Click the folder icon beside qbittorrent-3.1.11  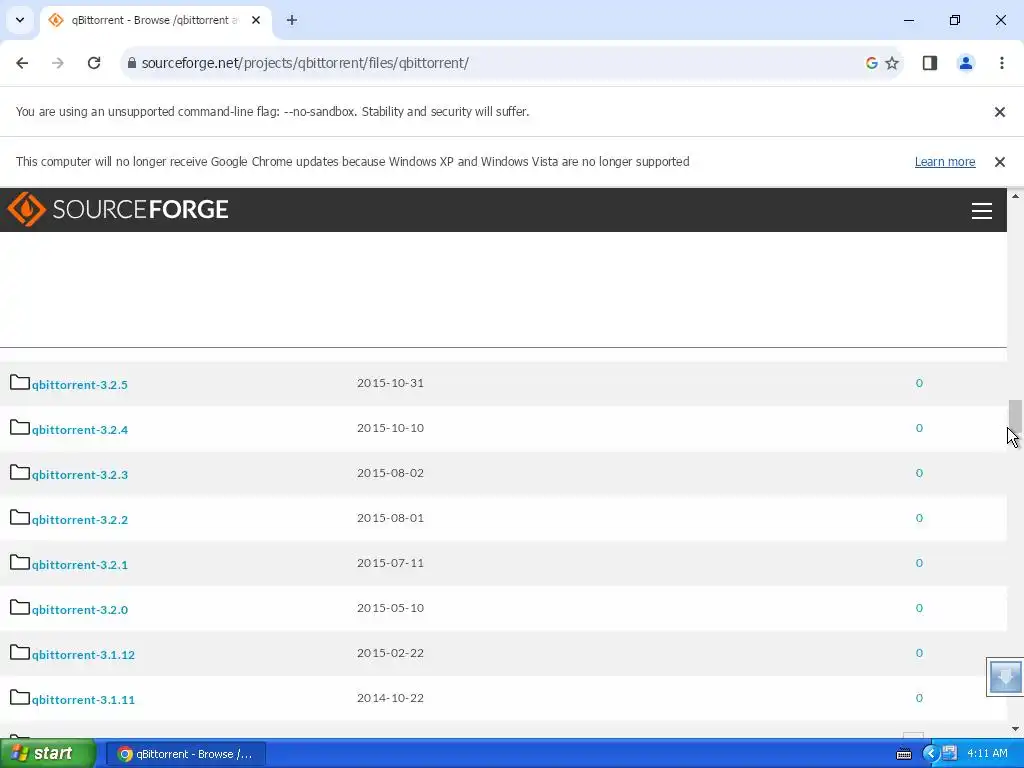pos(20,698)
